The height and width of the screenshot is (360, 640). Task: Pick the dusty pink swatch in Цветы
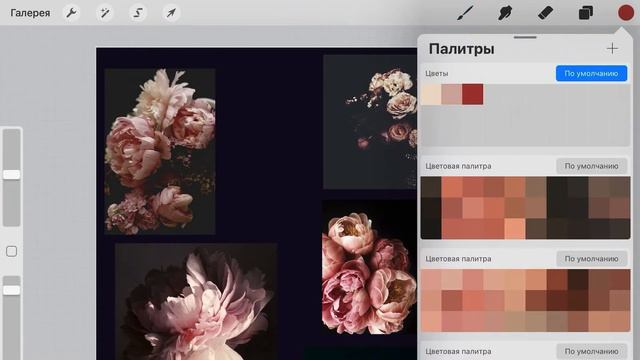pos(452,94)
